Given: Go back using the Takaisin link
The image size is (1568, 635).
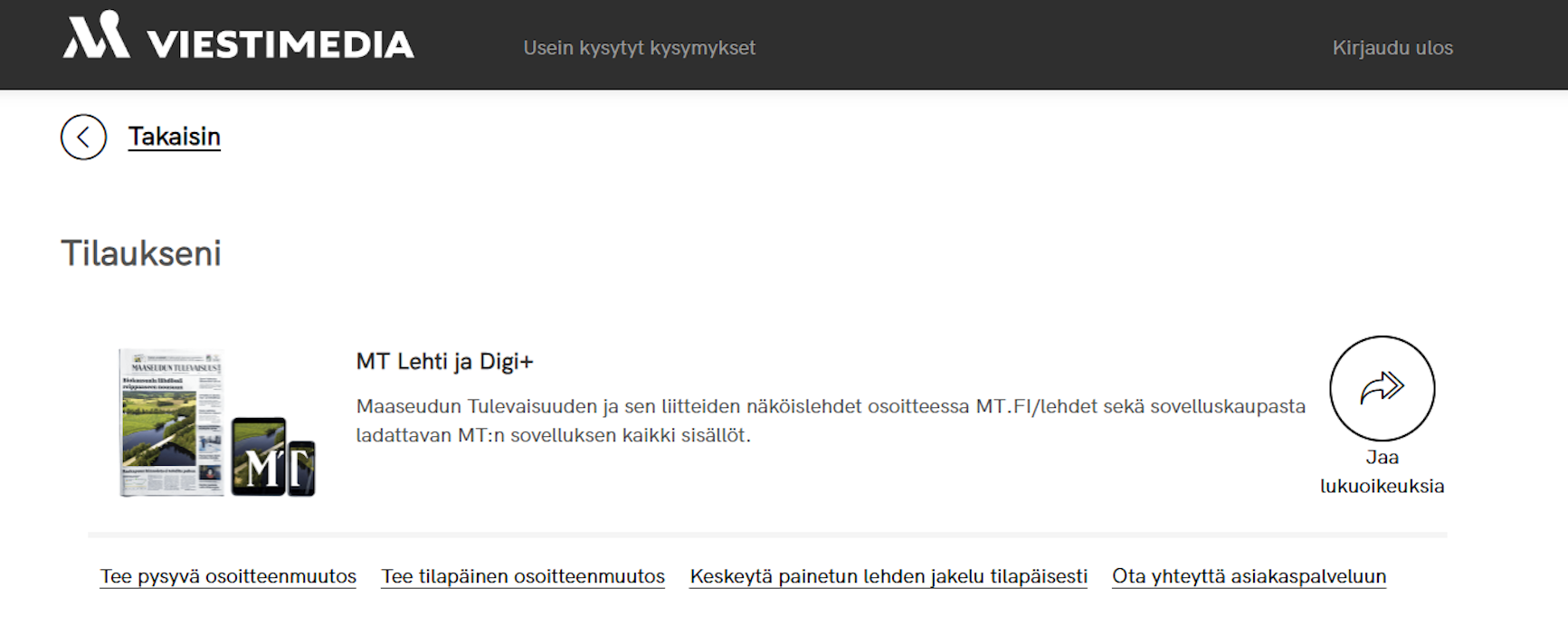Looking at the screenshot, I should coord(174,137).
